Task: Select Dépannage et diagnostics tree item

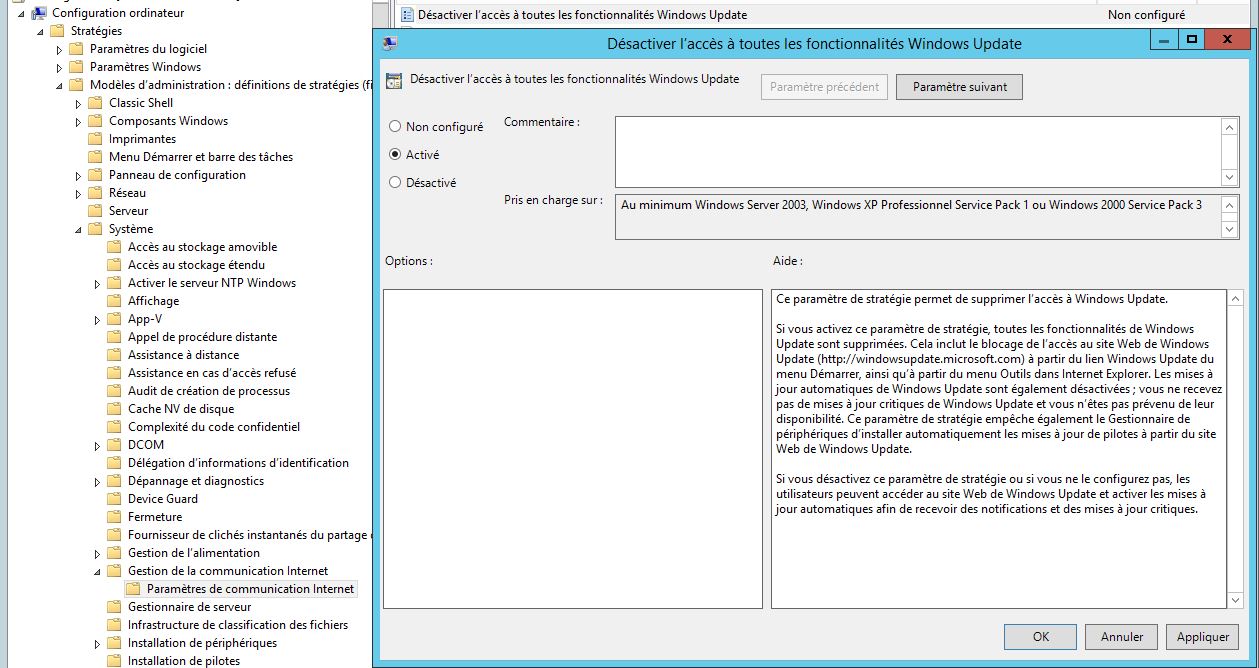Action: click(196, 481)
